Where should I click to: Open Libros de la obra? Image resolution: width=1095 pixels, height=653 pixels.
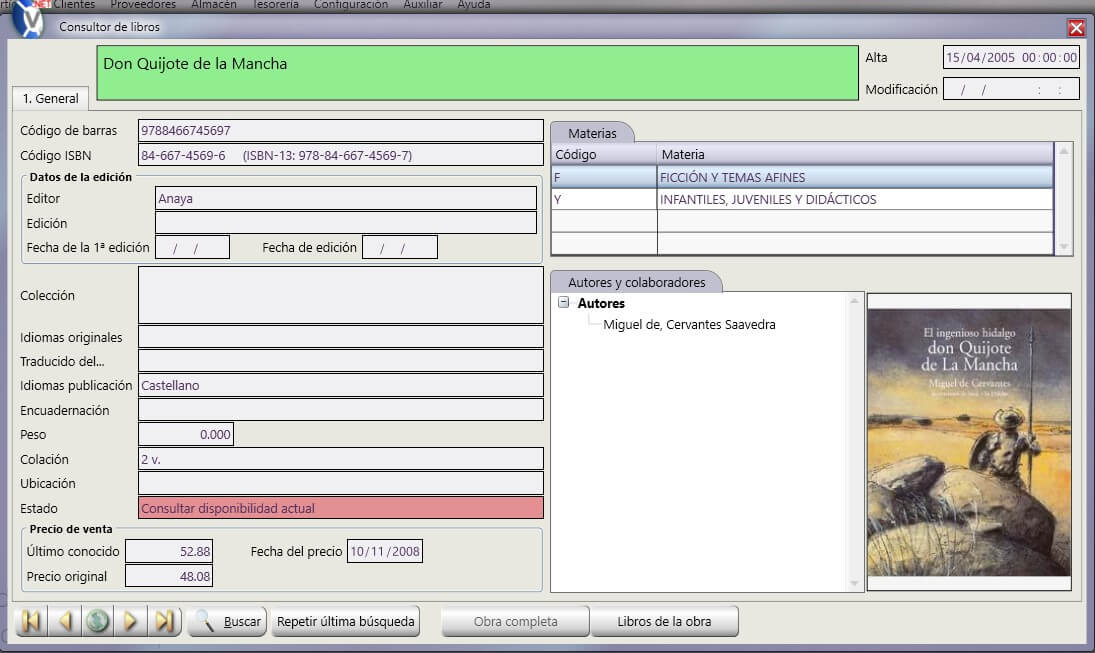pyautogui.click(x=664, y=621)
